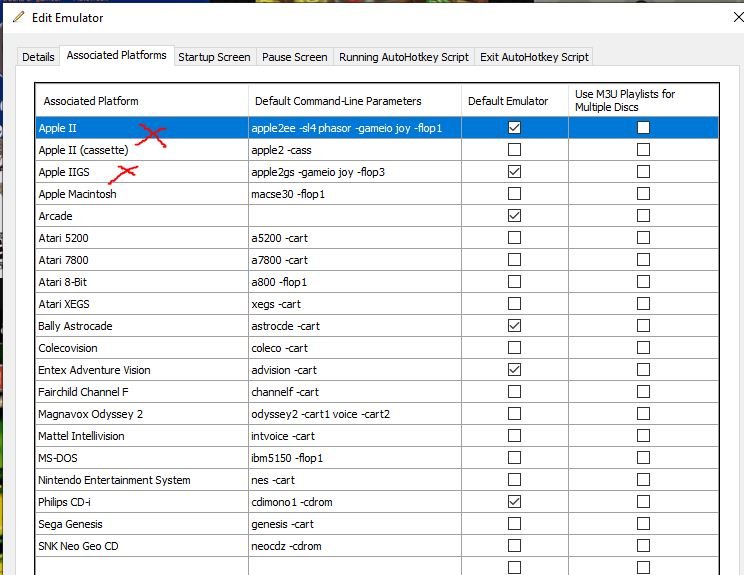Enable Default Emulator for Apple II (cassette)
The image size is (744, 575).
coord(514,149)
